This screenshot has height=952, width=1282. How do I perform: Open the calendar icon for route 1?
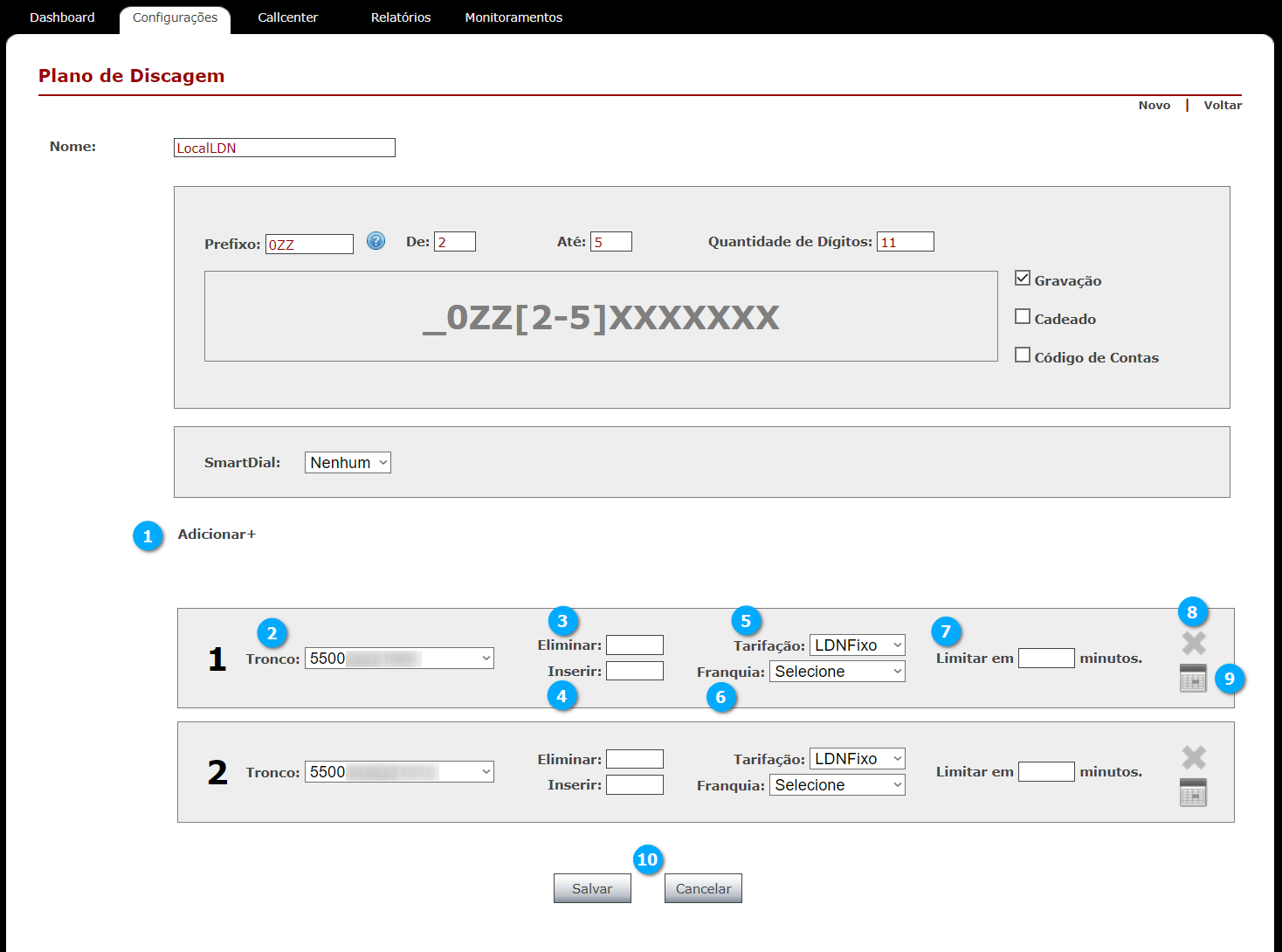click(x=1193, y=678)
